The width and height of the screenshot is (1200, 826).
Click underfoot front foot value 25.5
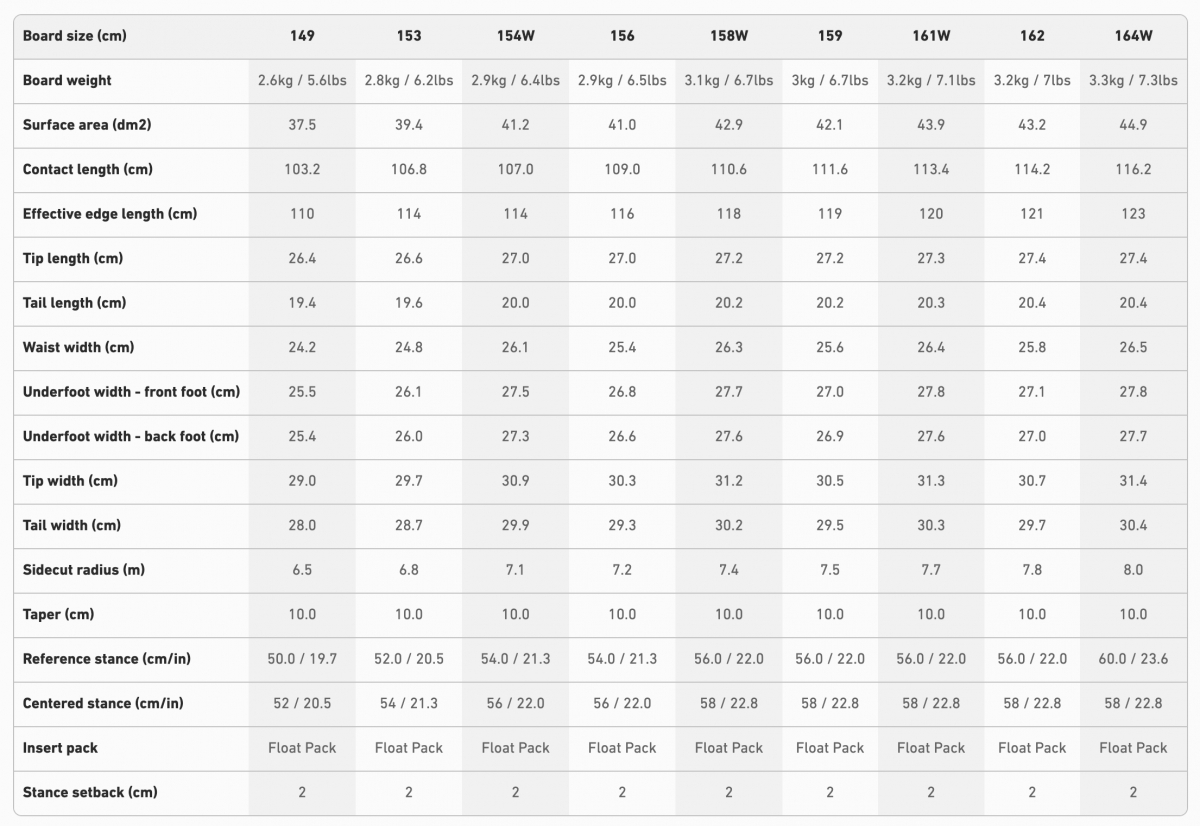(x=302, y=392)
